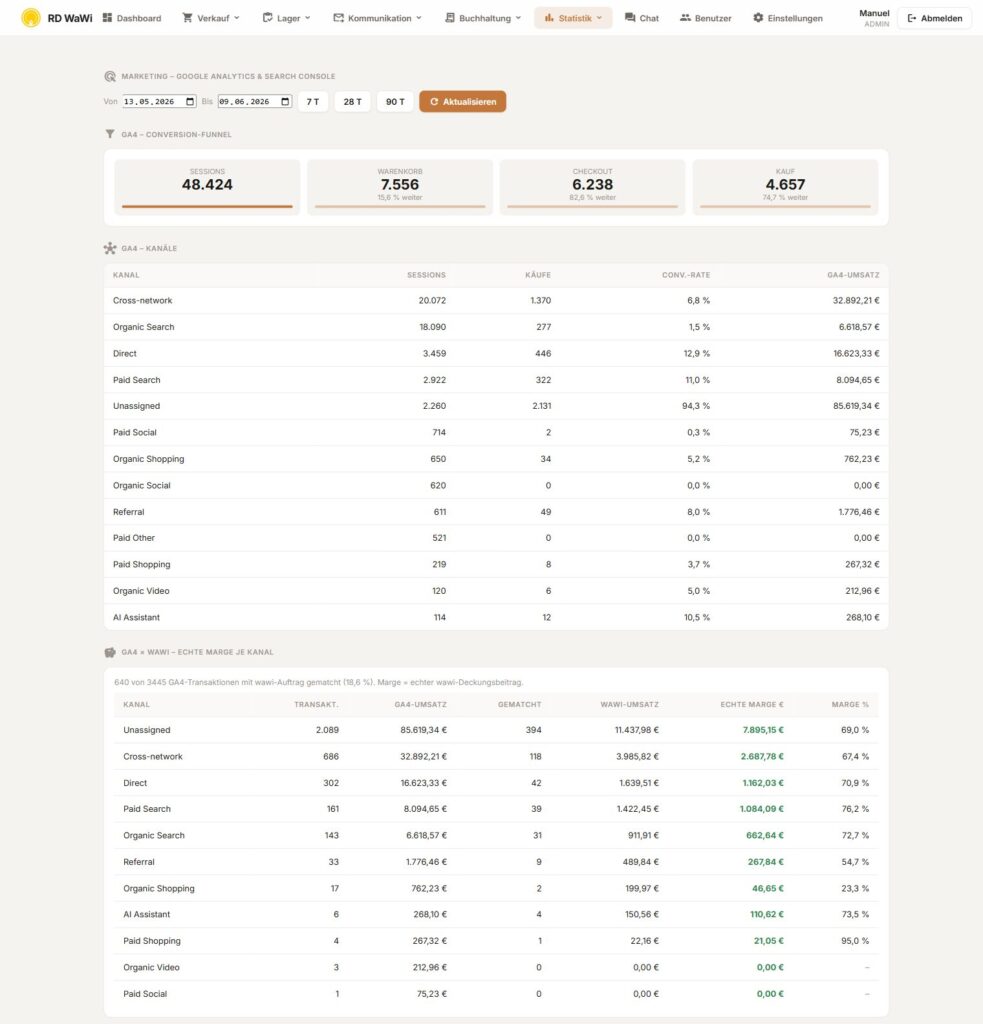983x1024 pixels.
Task: Click the Benutzer people icon
Action: coord(685,18)
